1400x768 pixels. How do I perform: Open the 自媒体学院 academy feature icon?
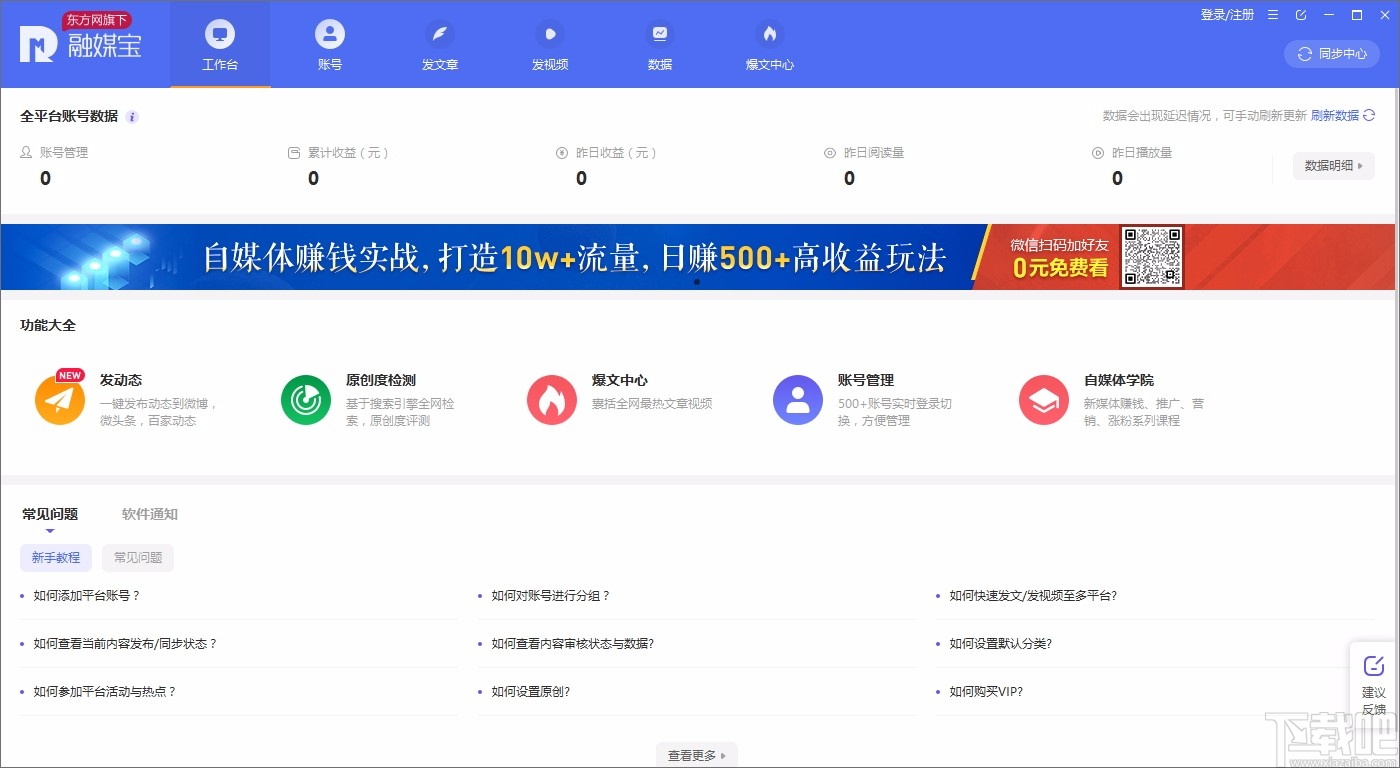point(1043,399)
